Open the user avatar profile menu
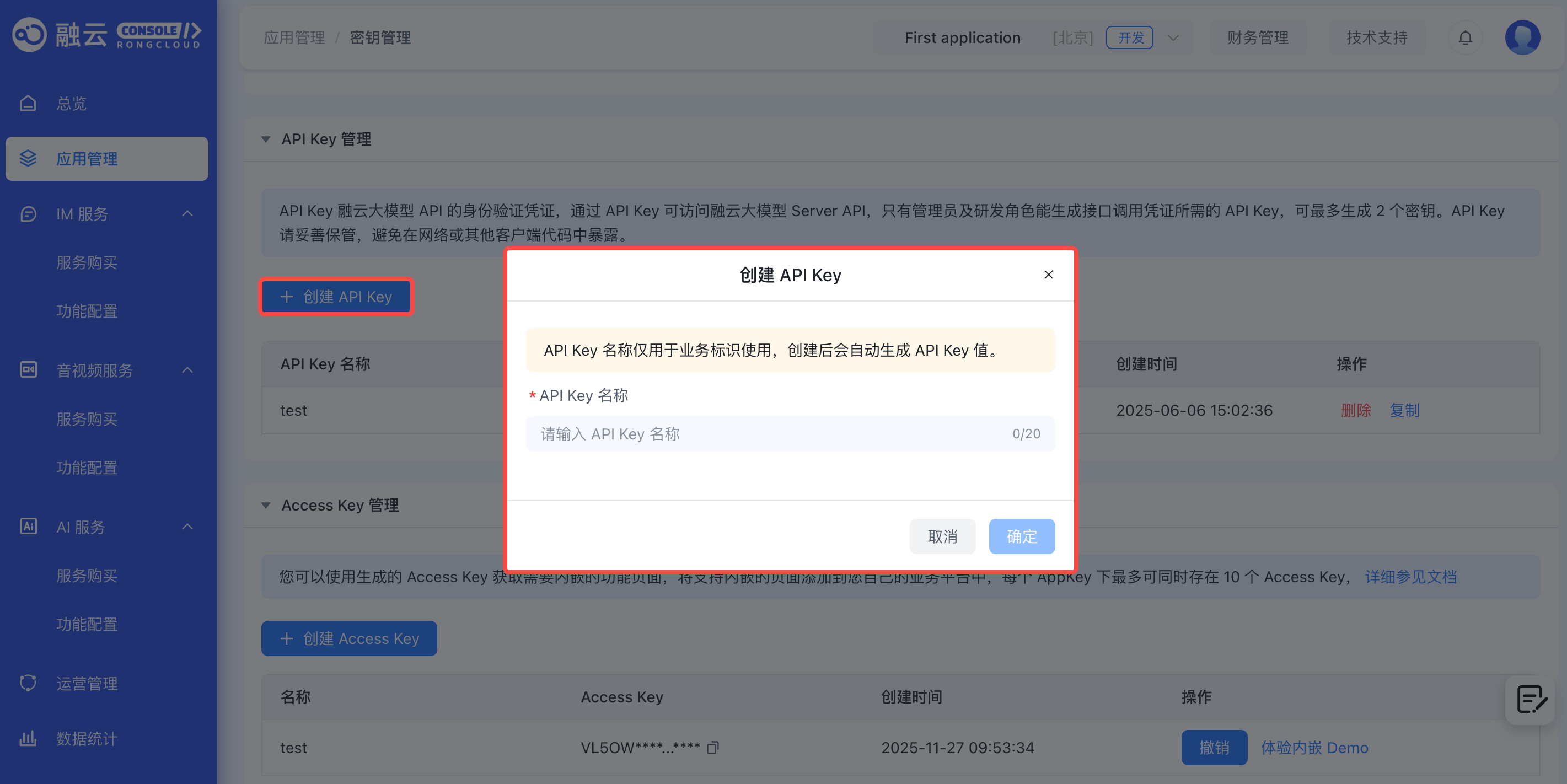 pyautogui.click(x=1522, y=37)
